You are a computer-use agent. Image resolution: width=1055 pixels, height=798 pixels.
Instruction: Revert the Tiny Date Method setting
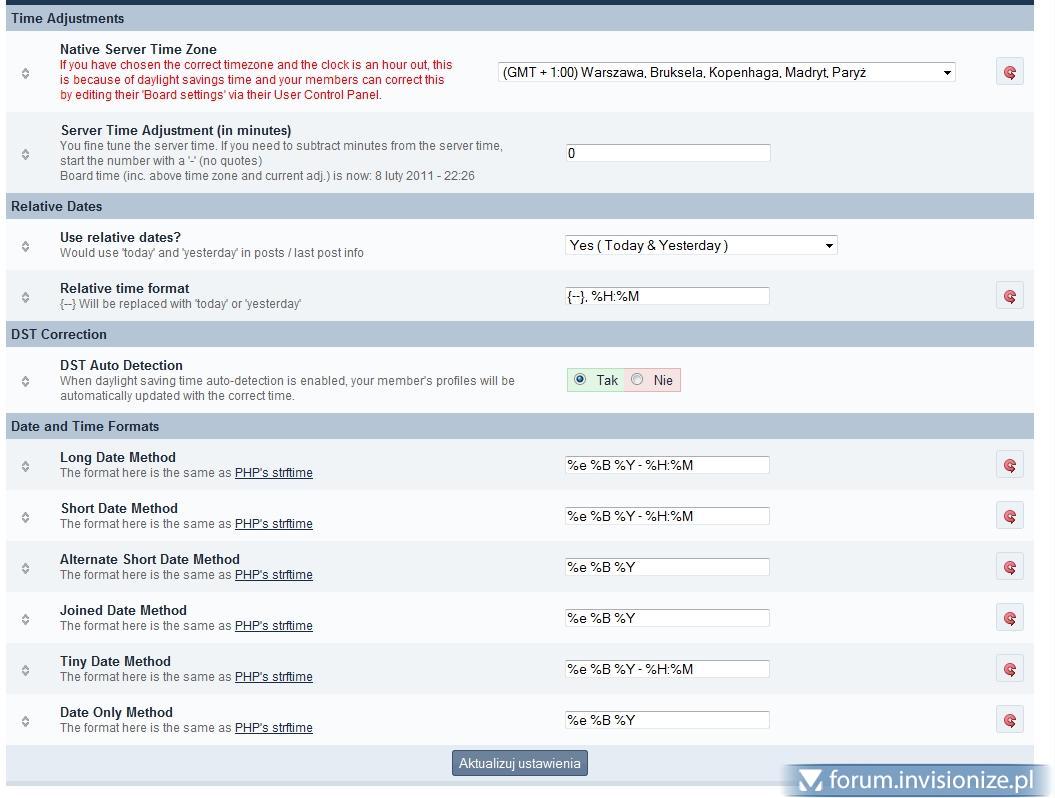(x=1009, y=669)
